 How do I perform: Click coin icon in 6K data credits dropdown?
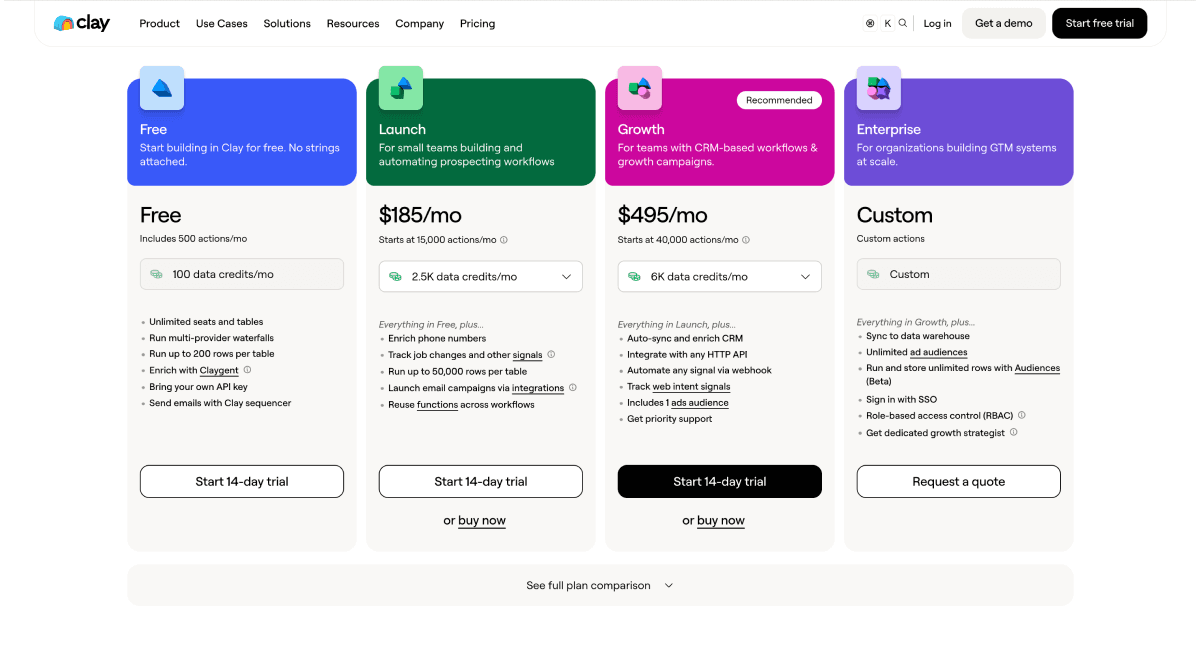[634, 277]
